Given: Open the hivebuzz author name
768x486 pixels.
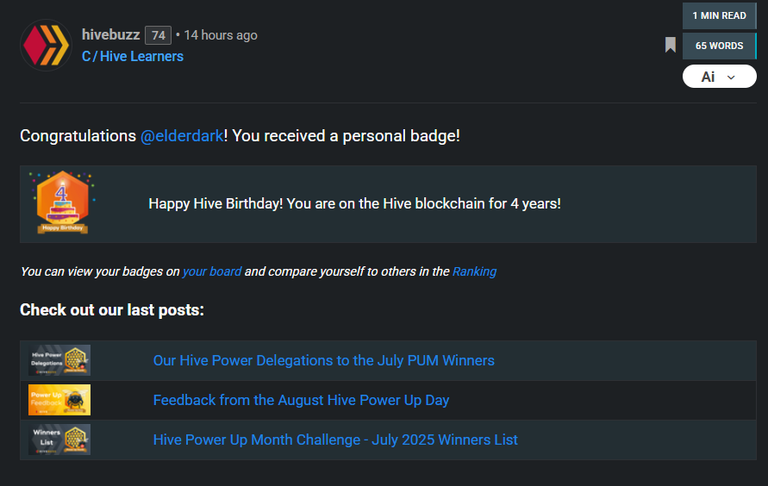Looking at the screenshot, I should (x=111, y=35).
